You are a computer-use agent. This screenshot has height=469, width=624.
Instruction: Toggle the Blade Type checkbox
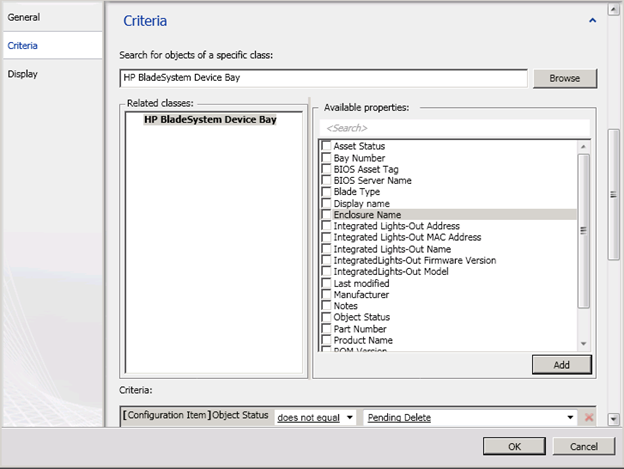(326, 192)
